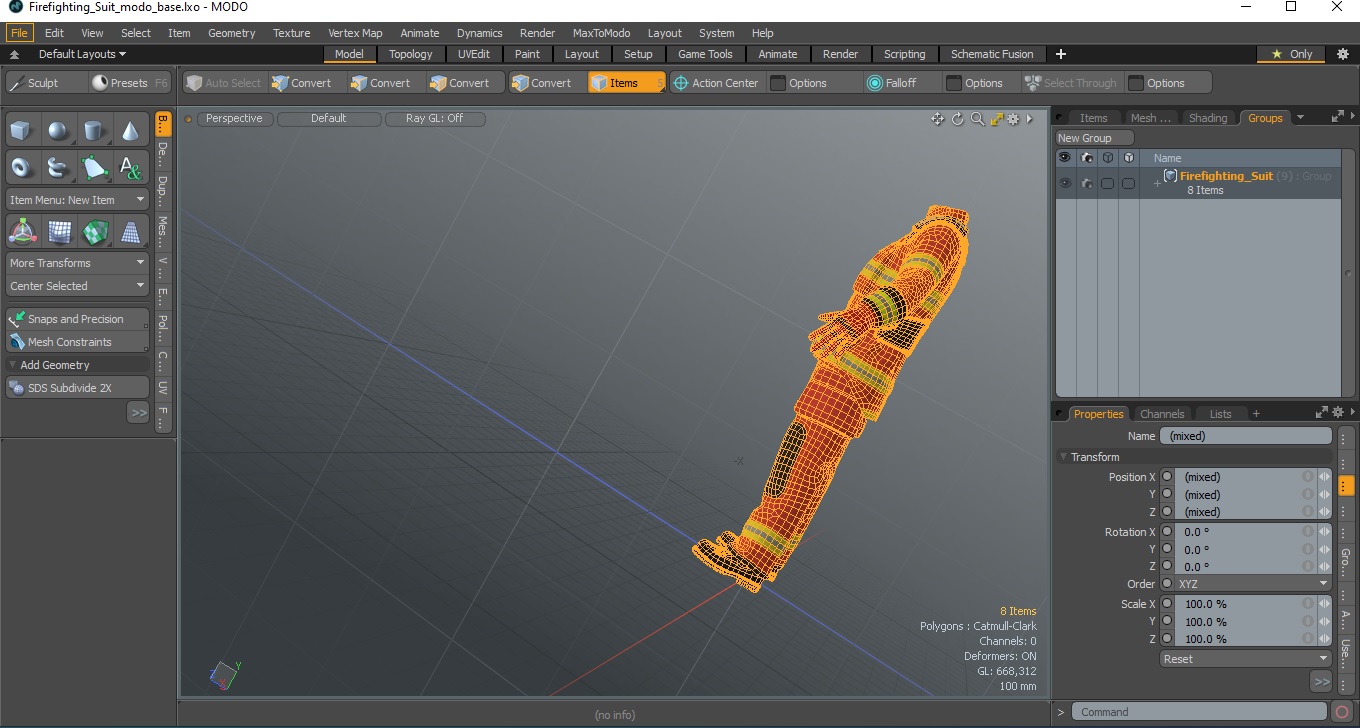Select the Sphere primitive tool
1360x728 pixels.
[59, 130]
